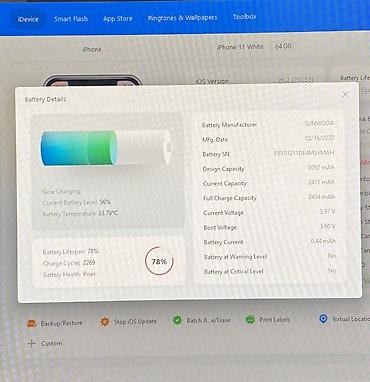Click the iPhone label above device image
The image size is (370, 382).
coord(92,50)
